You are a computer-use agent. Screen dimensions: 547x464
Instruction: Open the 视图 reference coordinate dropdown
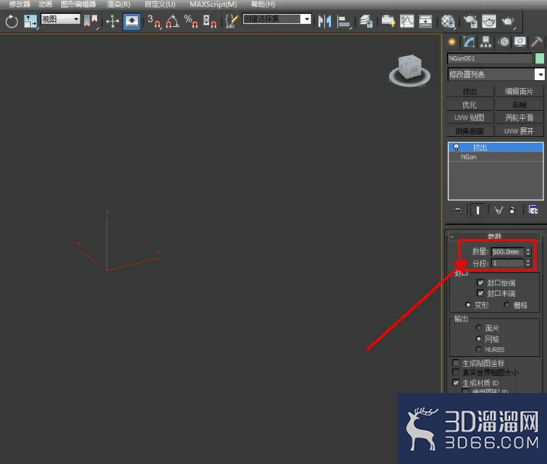click(60, 19)
